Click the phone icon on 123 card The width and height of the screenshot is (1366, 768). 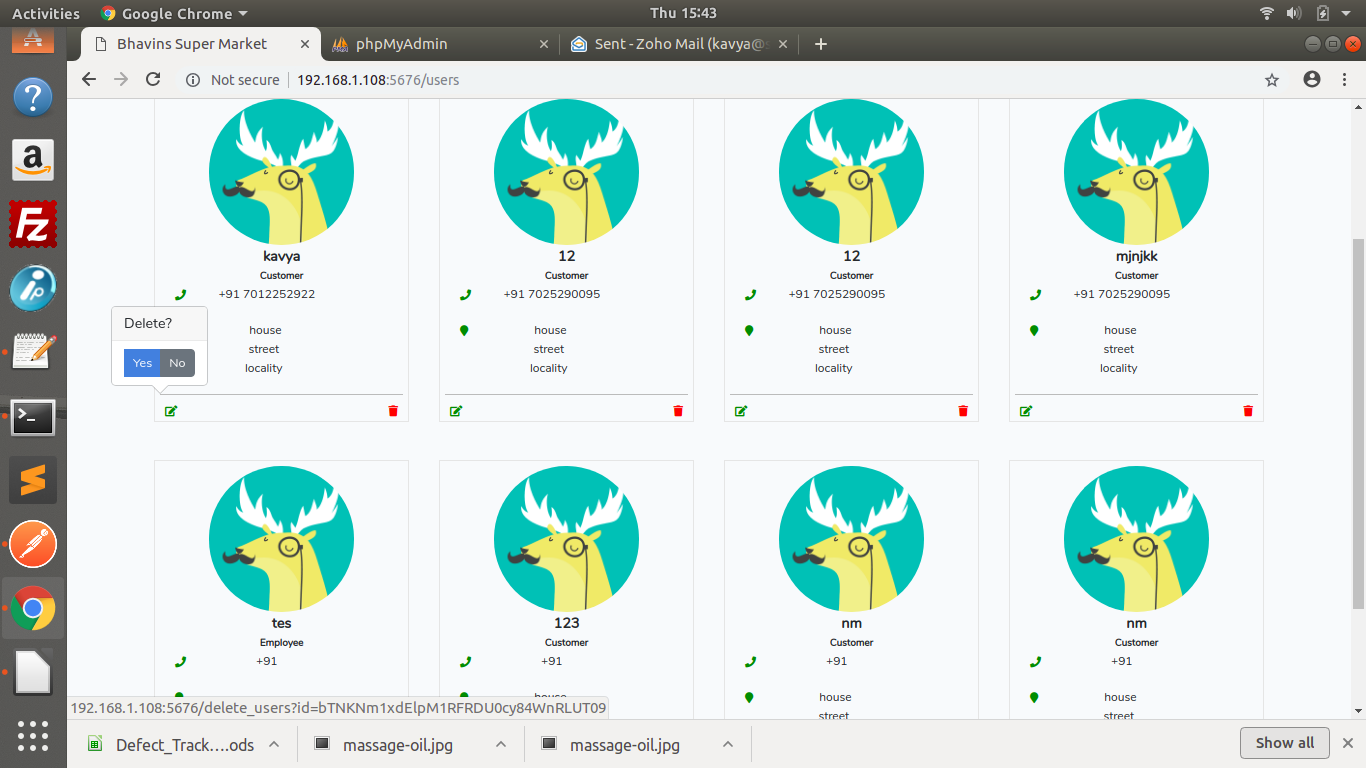pos(465,662)
